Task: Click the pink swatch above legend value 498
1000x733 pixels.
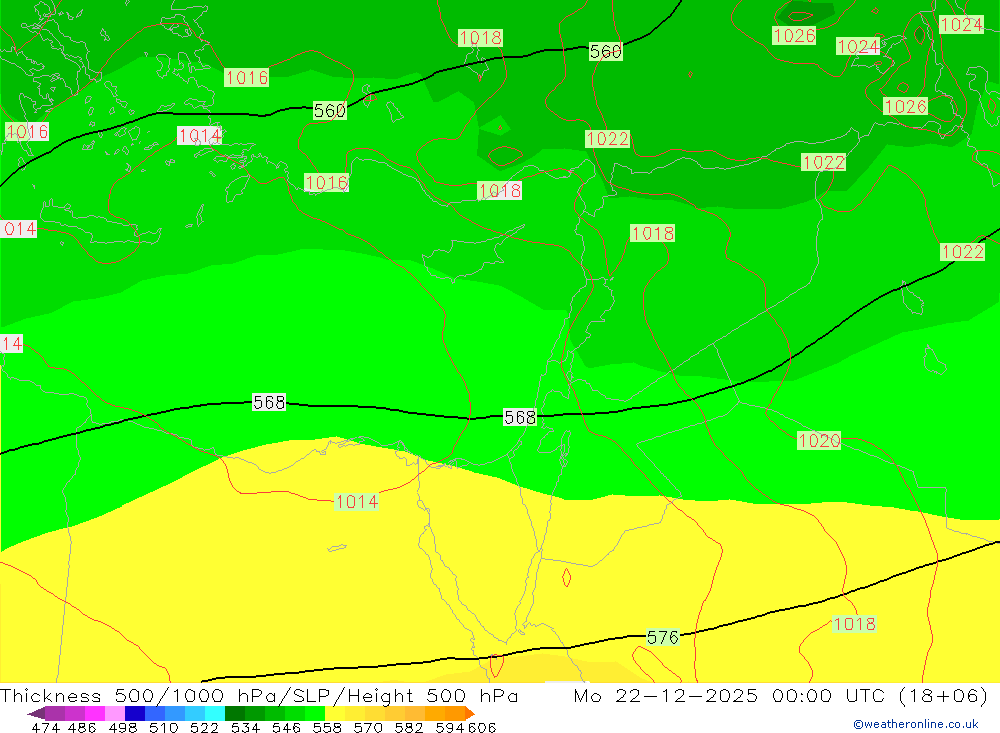Action: click(115, 713)
